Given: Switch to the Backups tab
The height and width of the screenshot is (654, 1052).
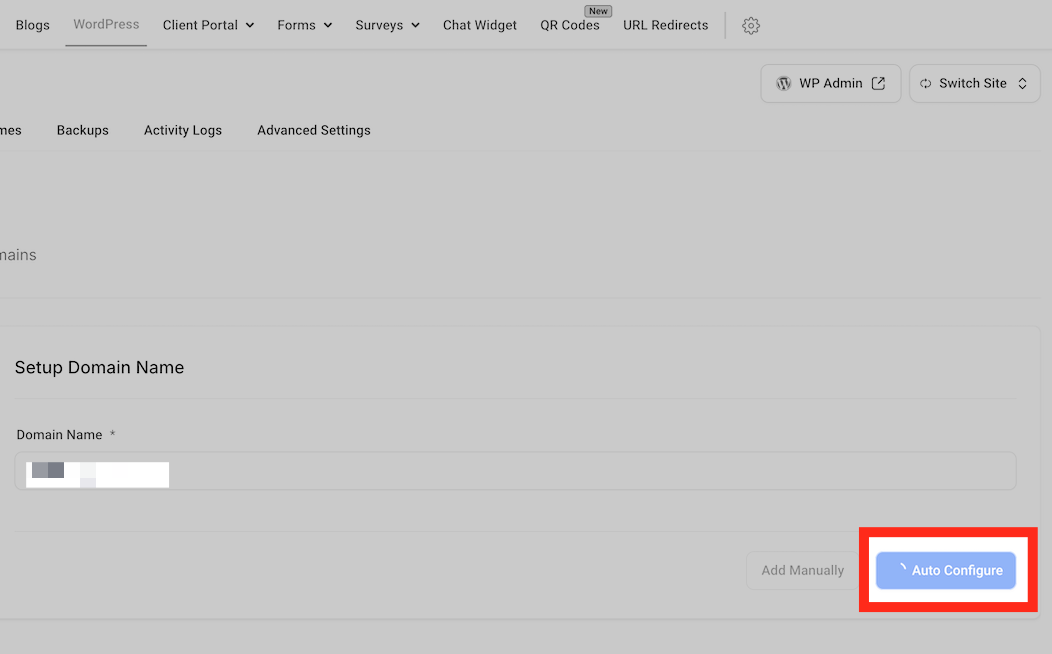Looking at the screenshot, I should [x=83, y=130].
